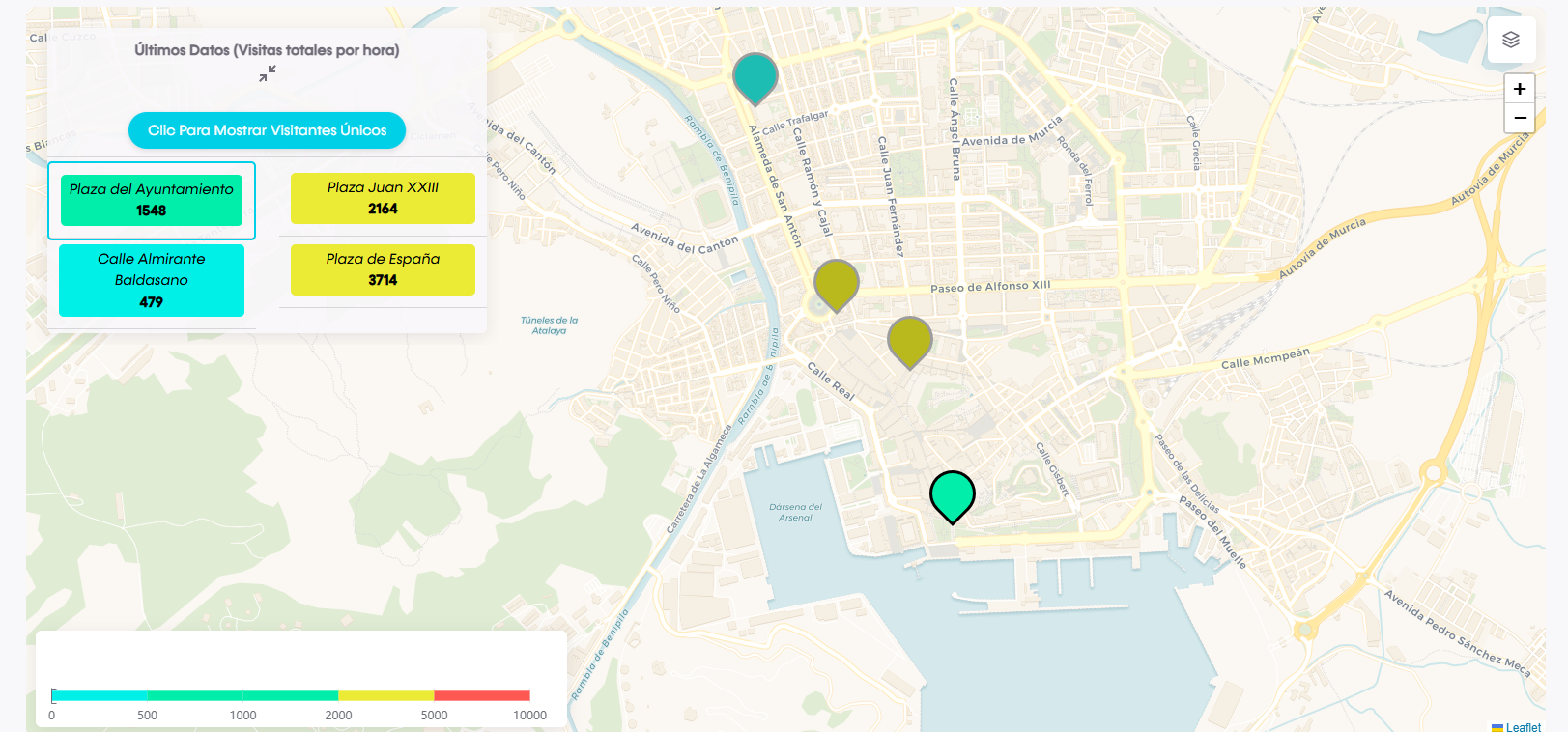This screenshot has width=1568, height=732.
Task: Click the red 5000-10000 legend segment
Action: click(482, 695)
